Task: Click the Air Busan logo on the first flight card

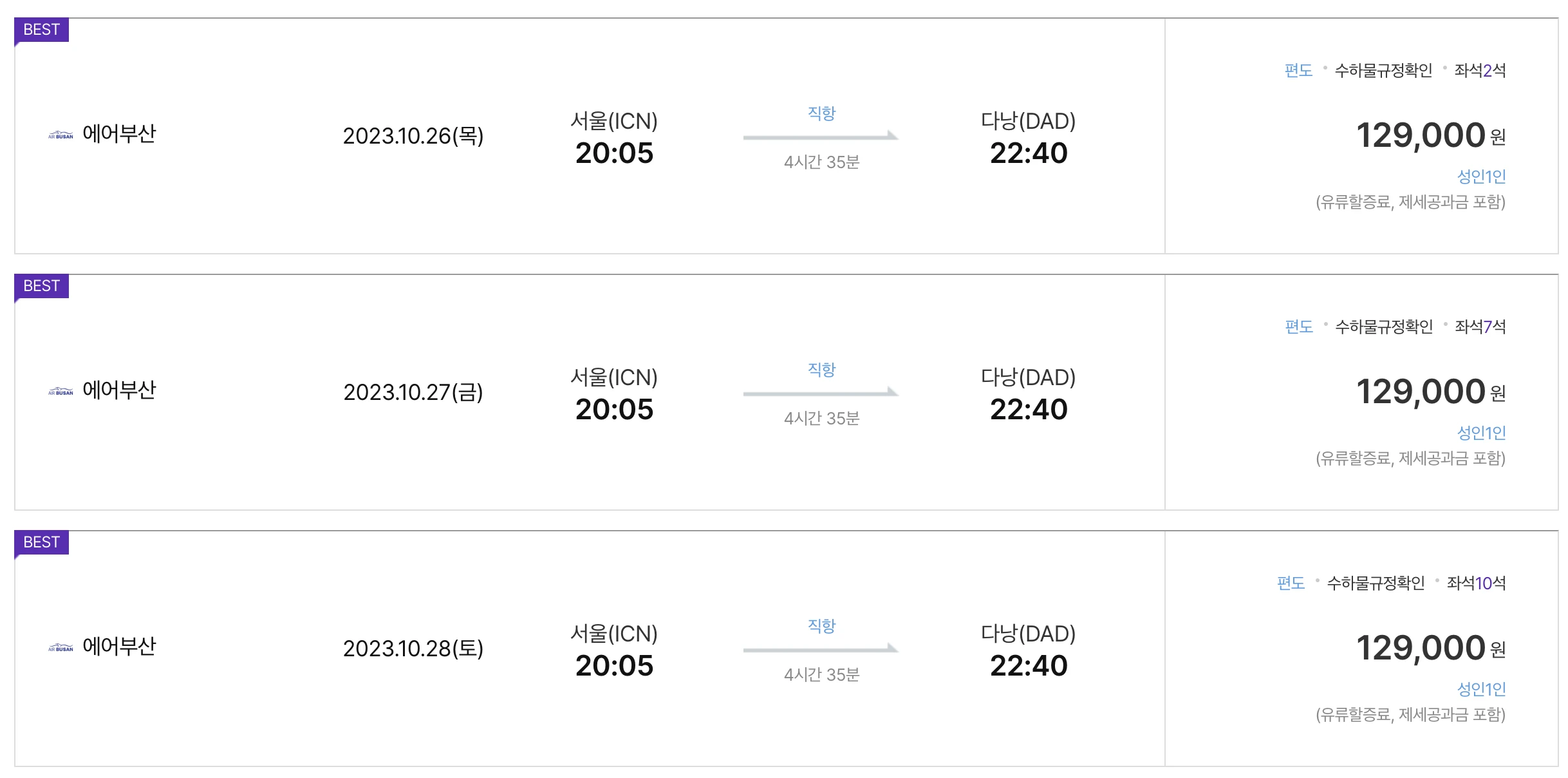Action: coord(61,133)
